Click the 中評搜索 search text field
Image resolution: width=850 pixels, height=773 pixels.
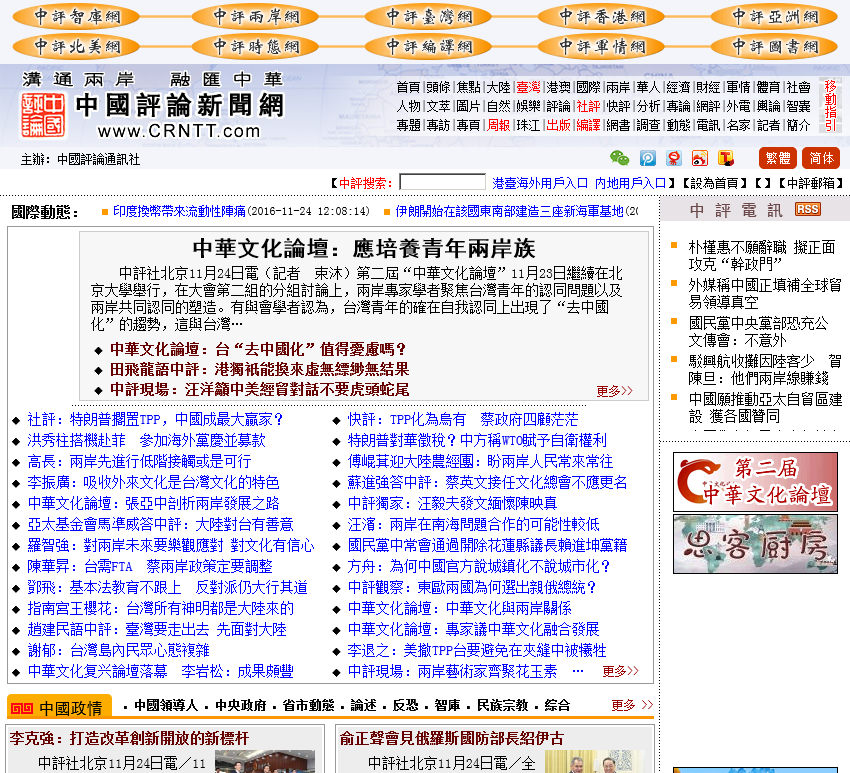point(442,182)
